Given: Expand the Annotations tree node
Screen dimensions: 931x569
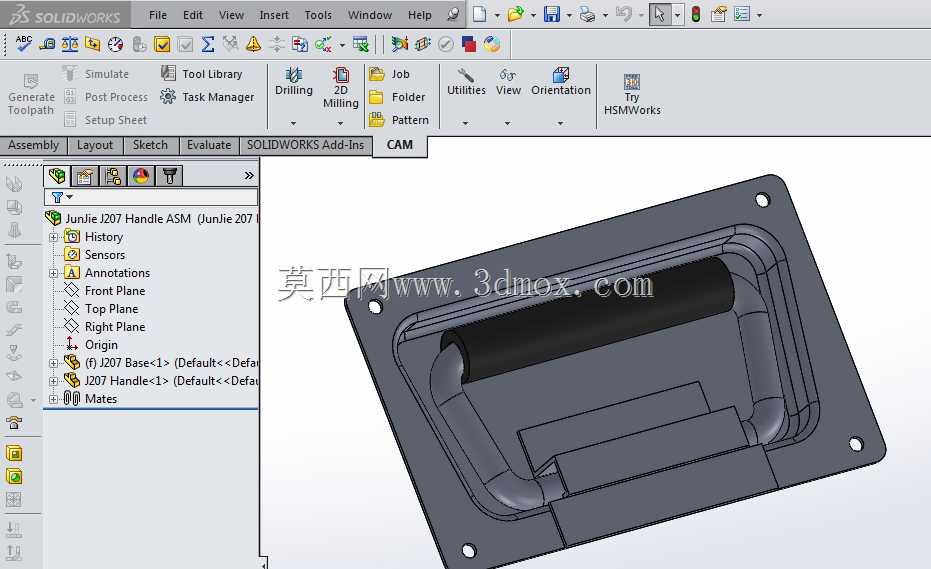Looking at the screenshot, I should (53, 273).
